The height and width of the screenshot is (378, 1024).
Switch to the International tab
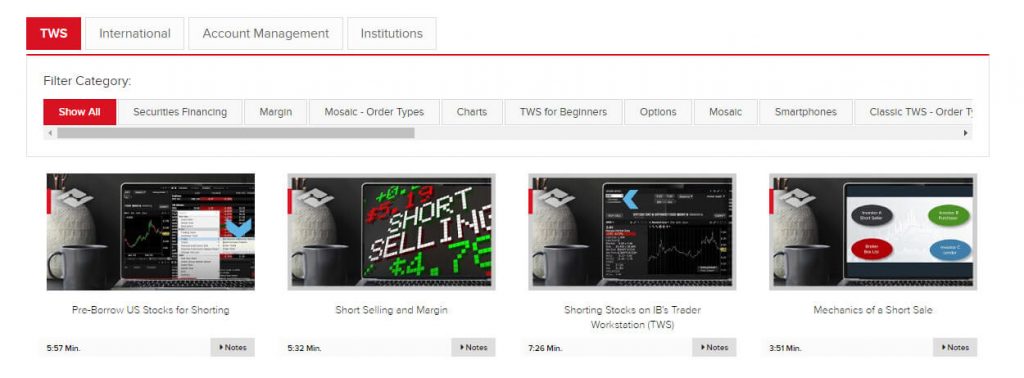point(135,33)
